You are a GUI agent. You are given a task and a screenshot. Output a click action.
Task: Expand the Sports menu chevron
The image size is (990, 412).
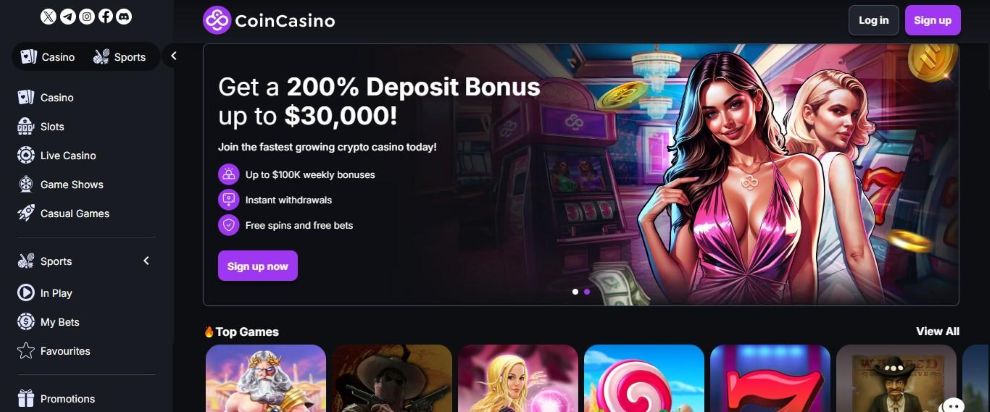click(x=146, y=261)
